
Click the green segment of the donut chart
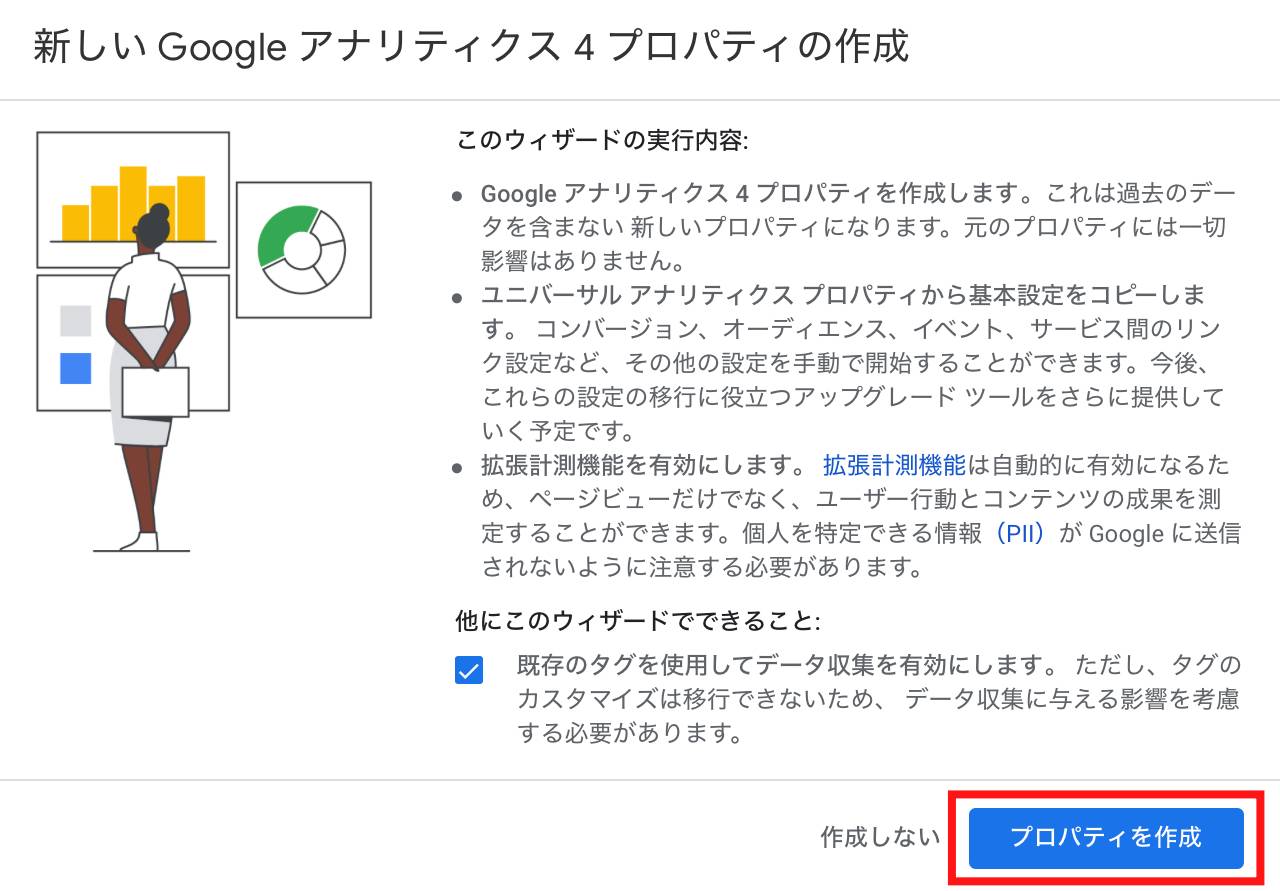pos(282,234)
